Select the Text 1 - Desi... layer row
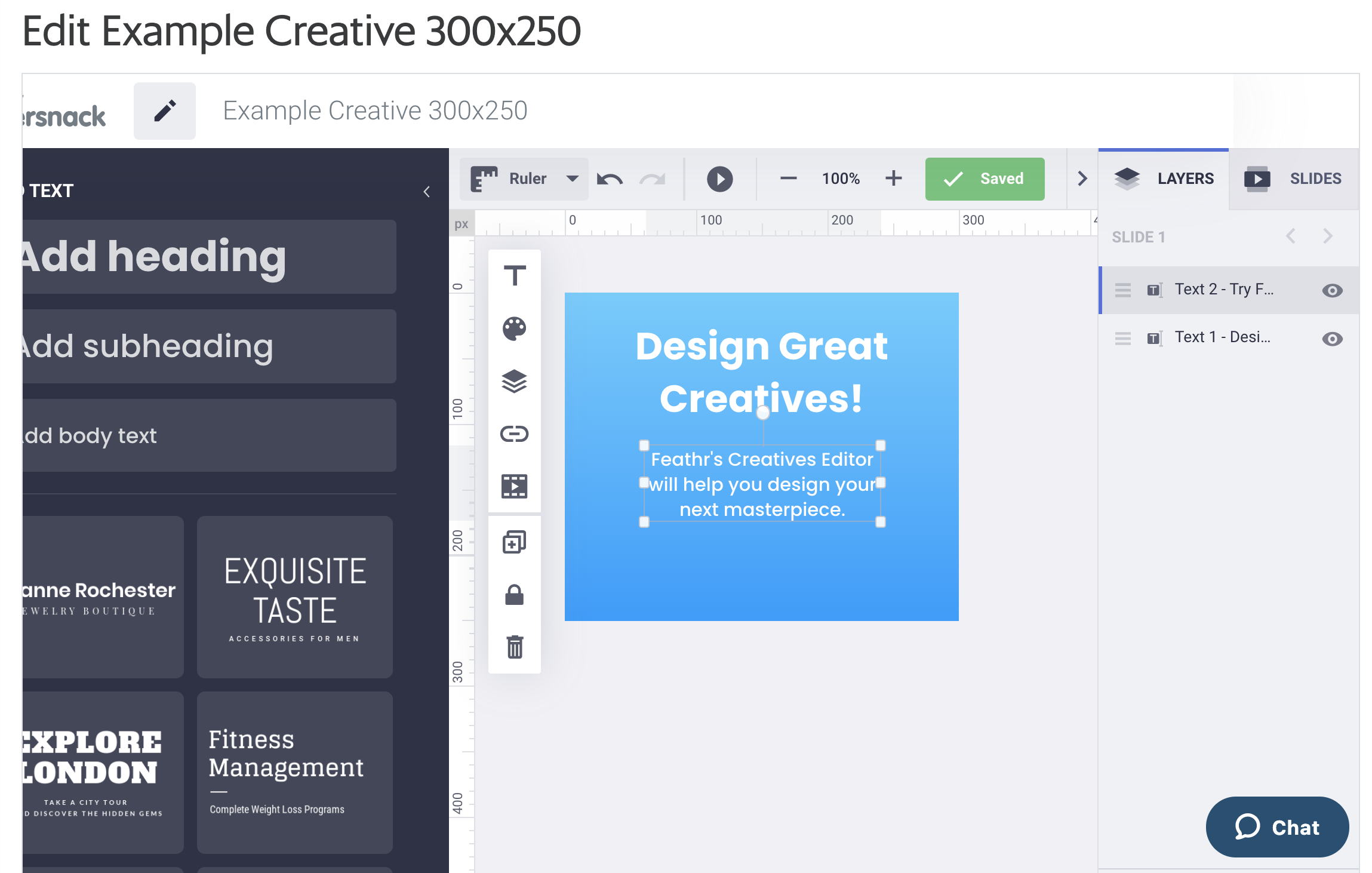Viewport: 1372px width, 873px height. [1229, 339]
